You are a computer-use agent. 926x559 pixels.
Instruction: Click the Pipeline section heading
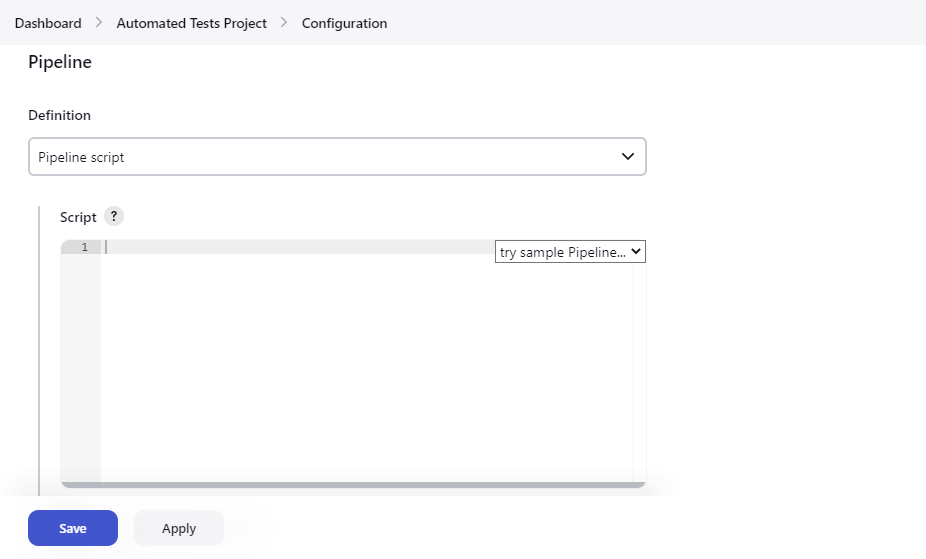[x=60, y=62]
